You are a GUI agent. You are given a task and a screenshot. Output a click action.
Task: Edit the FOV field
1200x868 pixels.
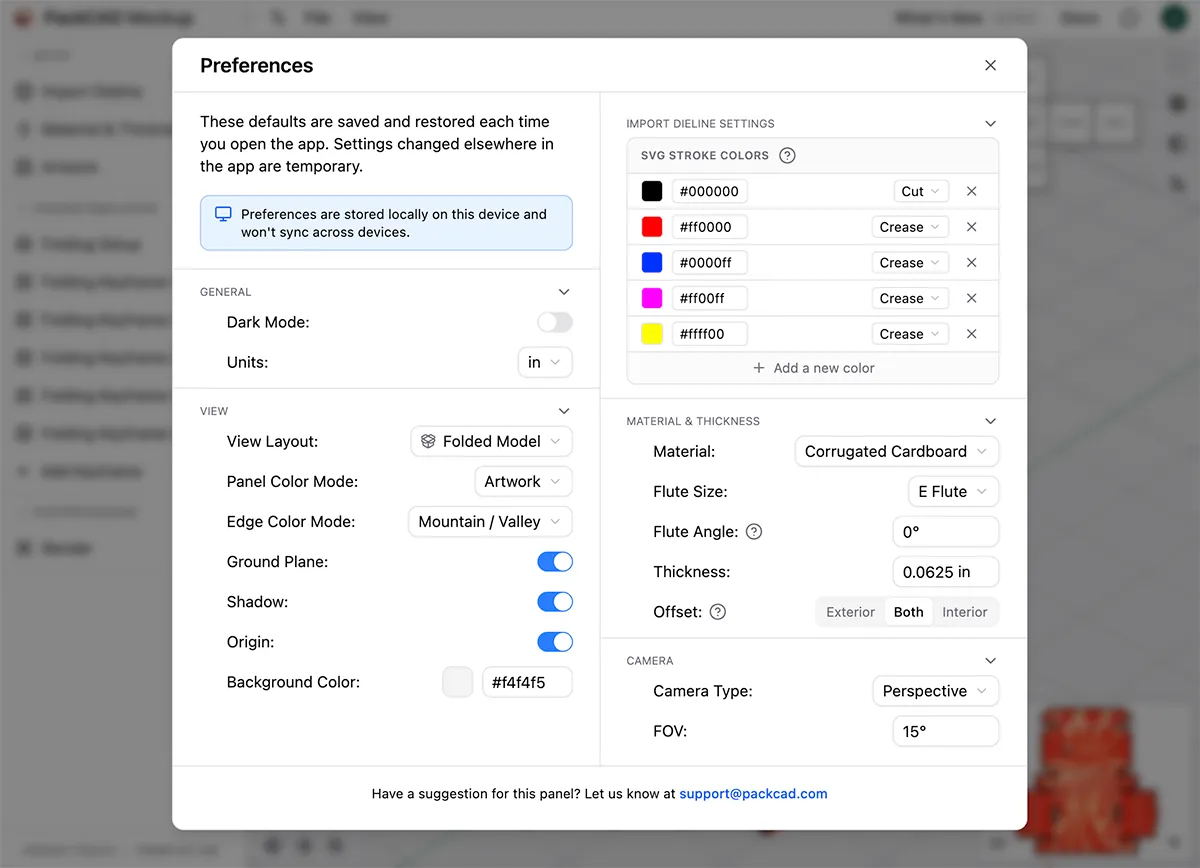(x=946, y=731)
